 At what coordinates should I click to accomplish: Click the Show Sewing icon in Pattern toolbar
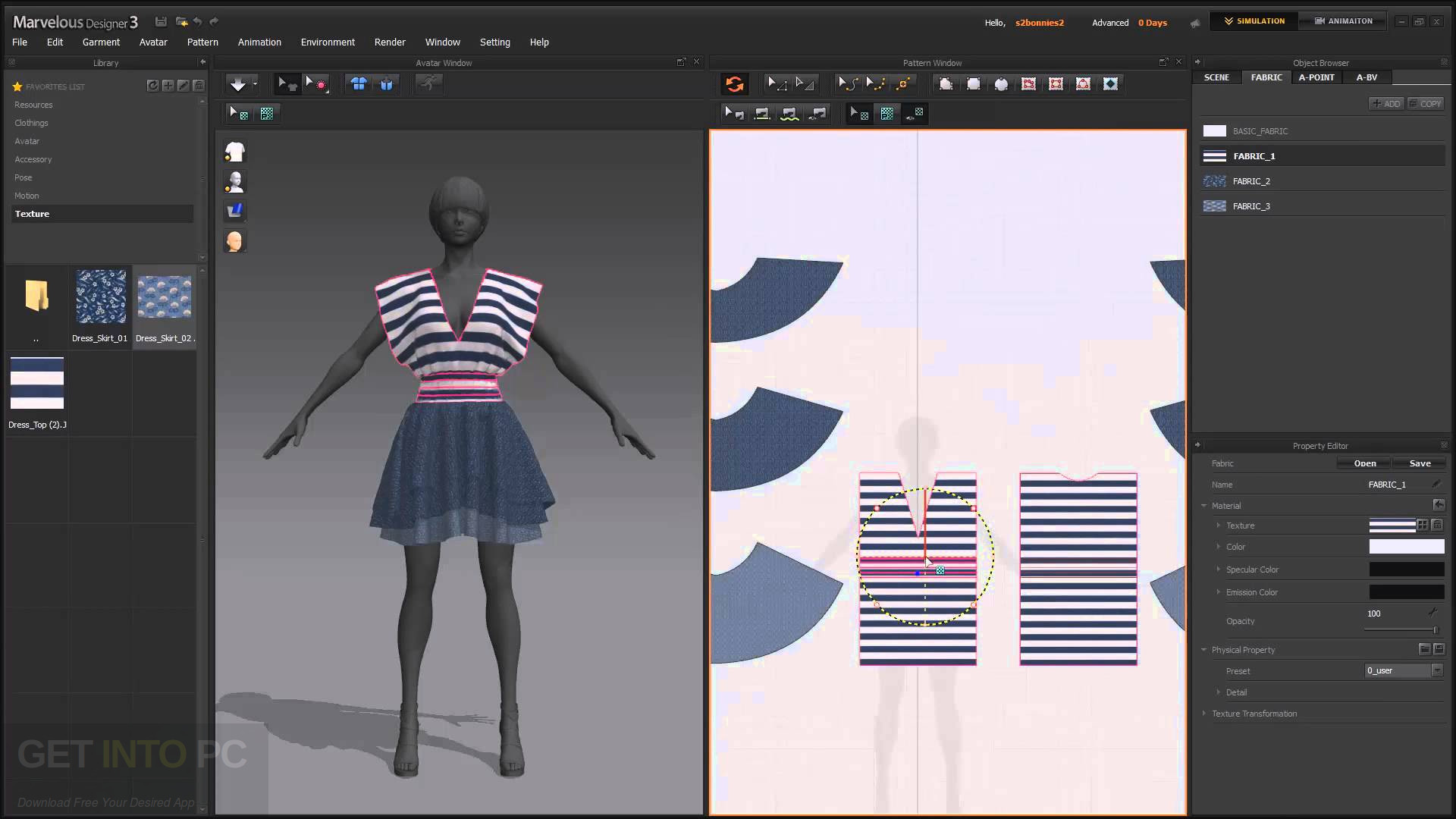click(x=817, y=114)
